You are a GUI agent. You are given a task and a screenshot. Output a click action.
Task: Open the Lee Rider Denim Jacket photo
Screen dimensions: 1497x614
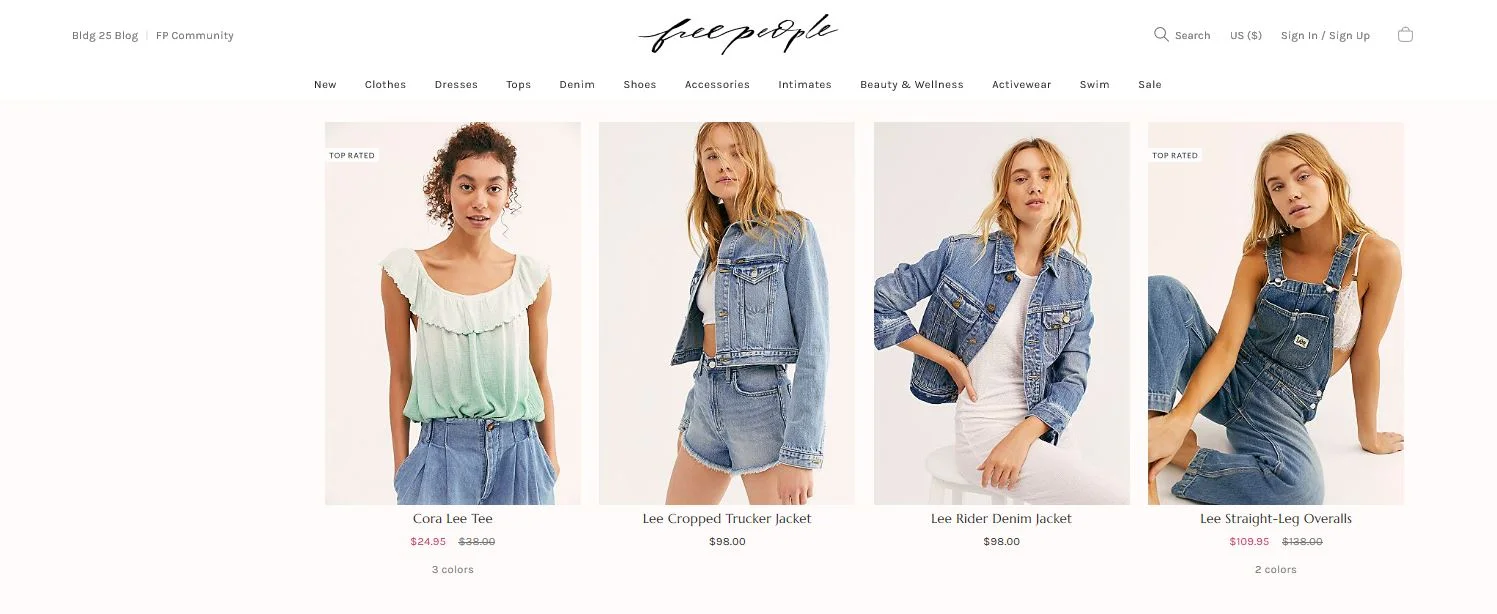(1002, 313)
